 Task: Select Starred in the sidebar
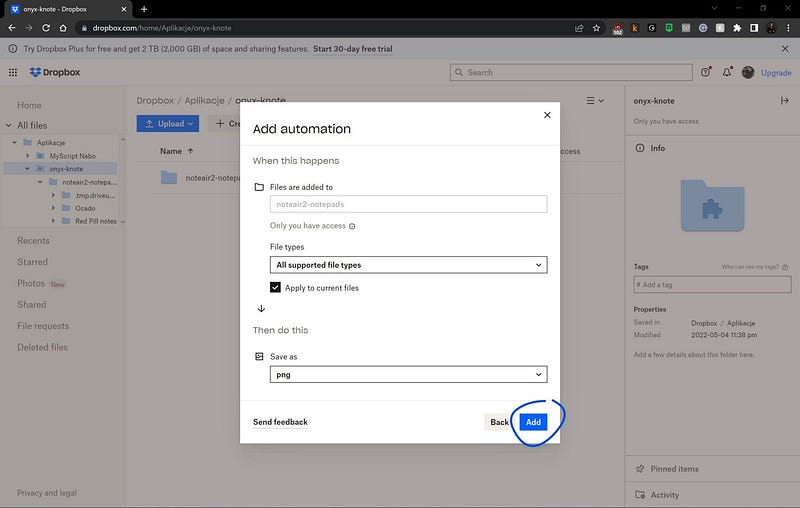coord(32,262)
